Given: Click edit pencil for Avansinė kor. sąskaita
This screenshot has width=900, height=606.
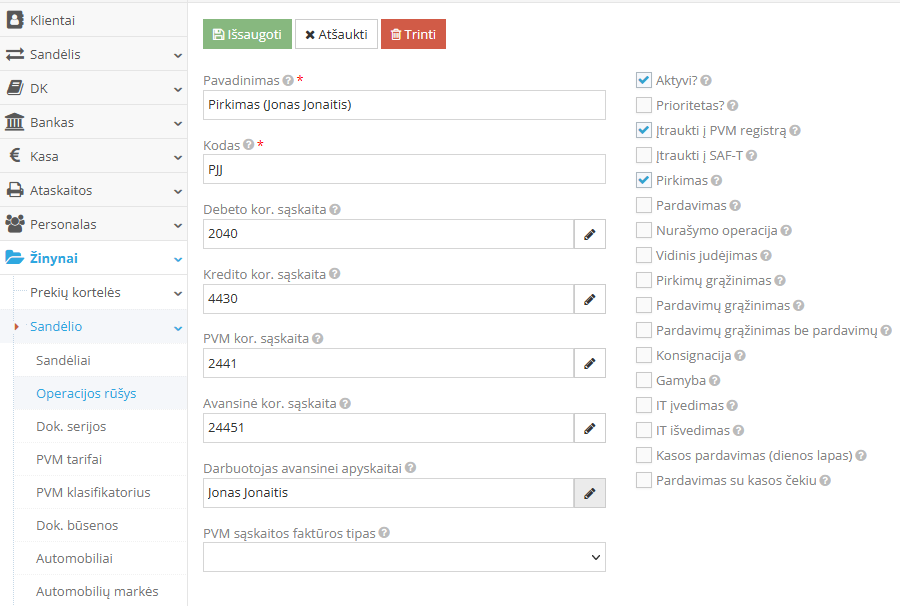Looking at the screenshot, I should tap(589, 428).
